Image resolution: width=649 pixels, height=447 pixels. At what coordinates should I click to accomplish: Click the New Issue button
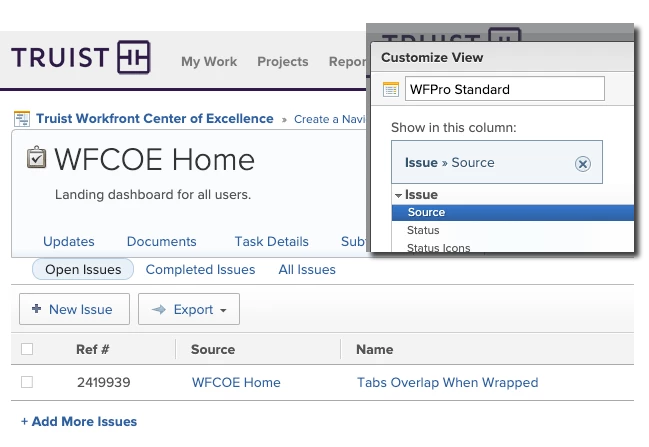pyautogui.click(x=75, y=309)
